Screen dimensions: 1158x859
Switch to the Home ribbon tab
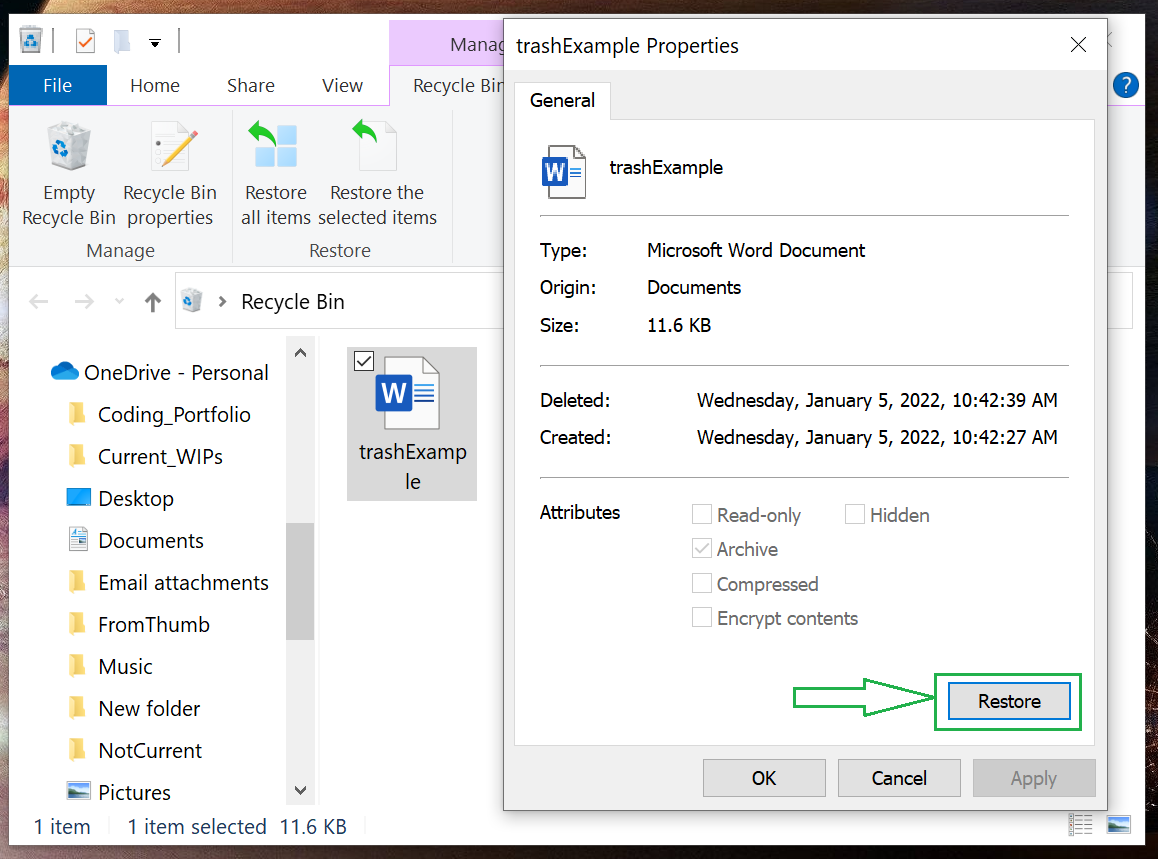(155, 86)
